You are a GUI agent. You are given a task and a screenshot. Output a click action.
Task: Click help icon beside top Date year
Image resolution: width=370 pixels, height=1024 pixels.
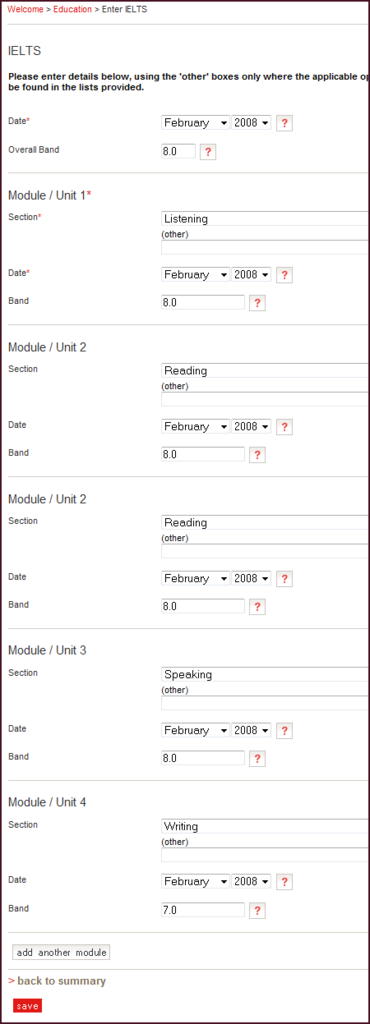coord(285,123)
